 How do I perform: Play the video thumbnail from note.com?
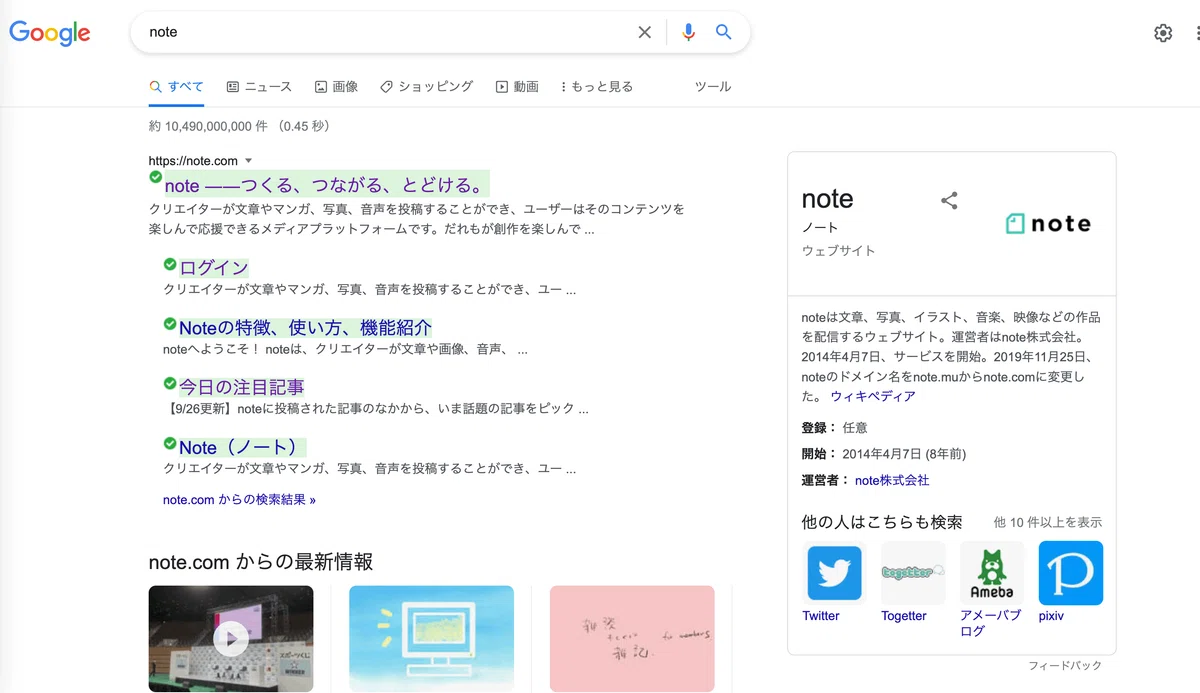click(231, 638)
